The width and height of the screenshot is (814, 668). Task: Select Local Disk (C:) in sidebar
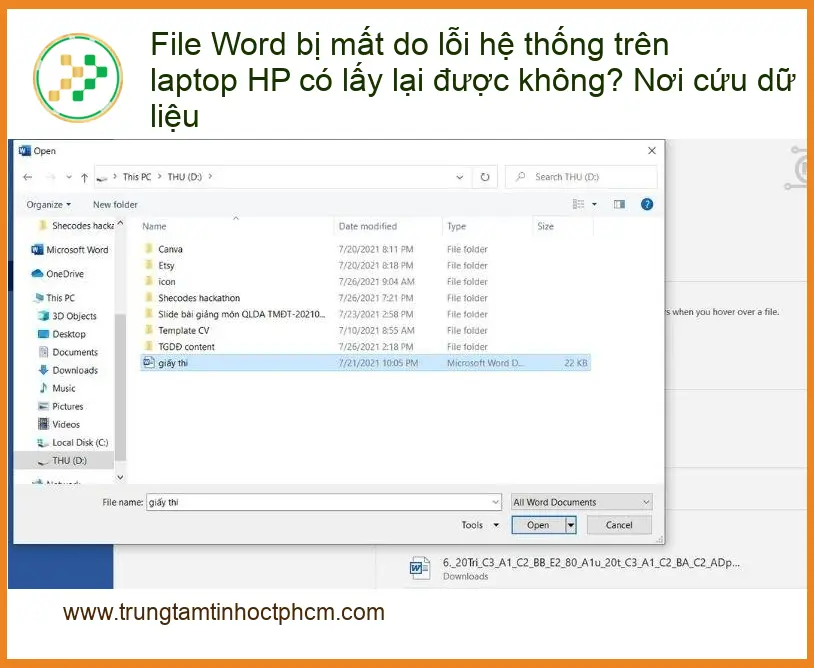(73, 443)
